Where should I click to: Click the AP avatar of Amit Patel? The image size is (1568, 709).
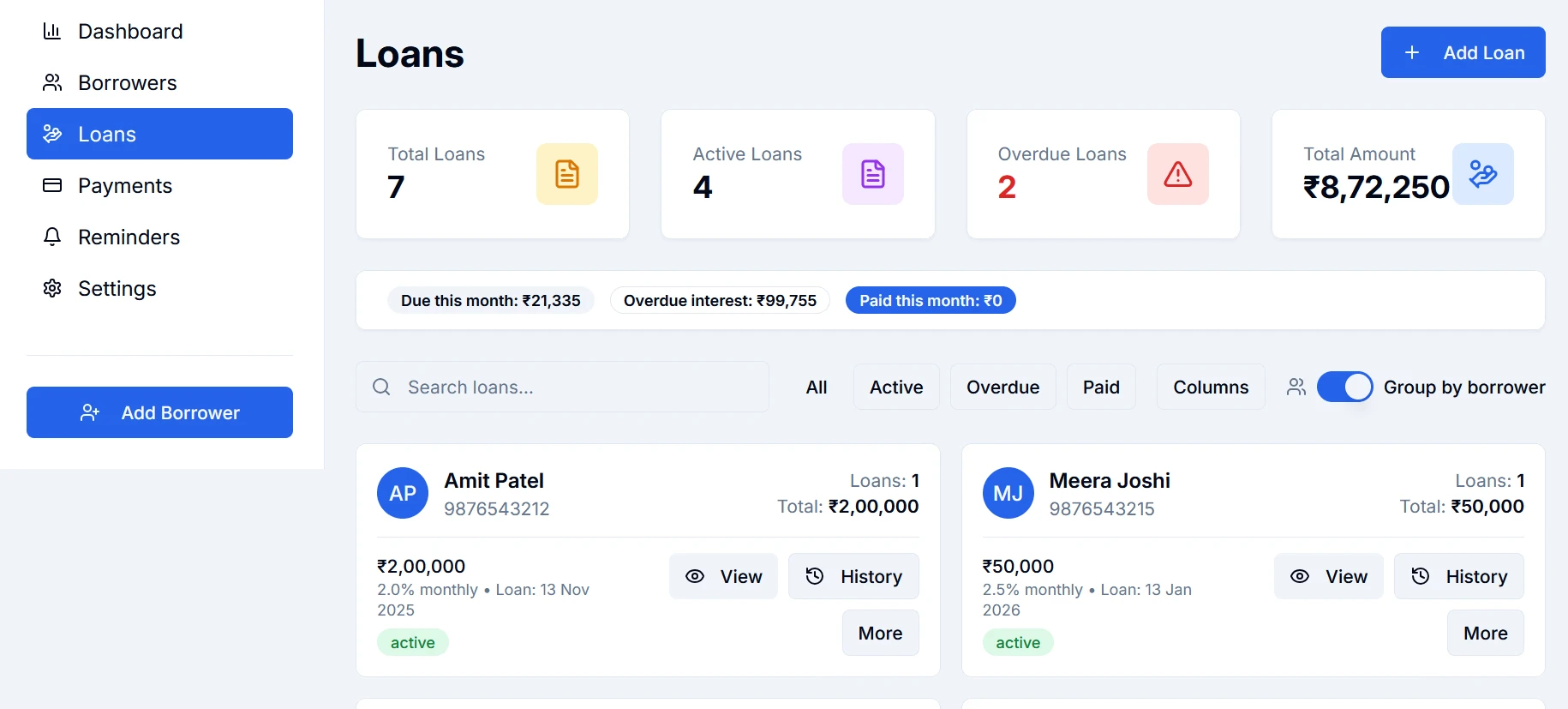point(403,493)
